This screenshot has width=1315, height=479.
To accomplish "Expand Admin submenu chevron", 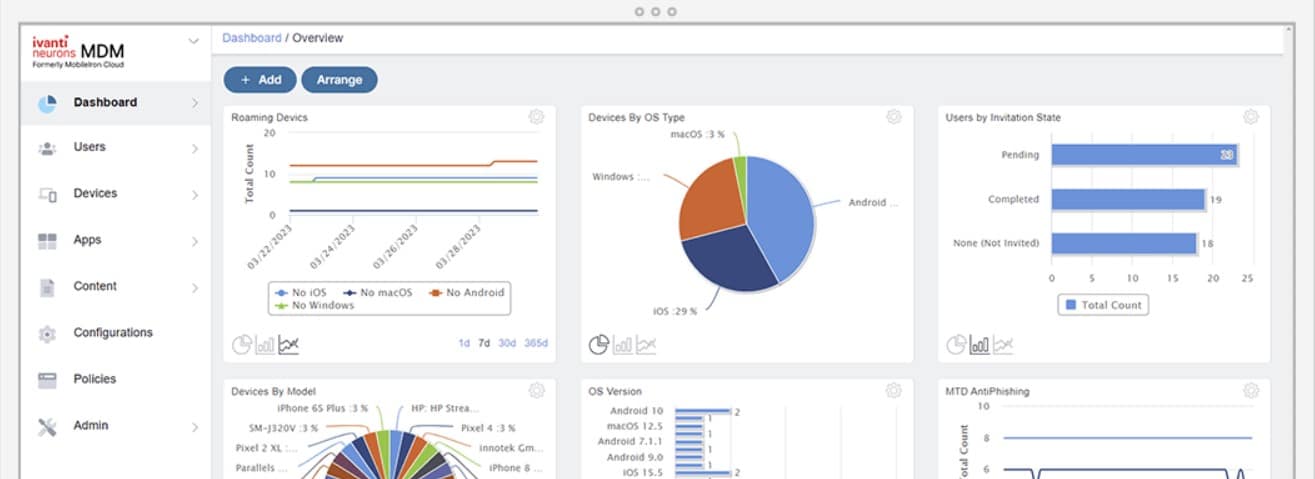I will [x=194, y=427].
